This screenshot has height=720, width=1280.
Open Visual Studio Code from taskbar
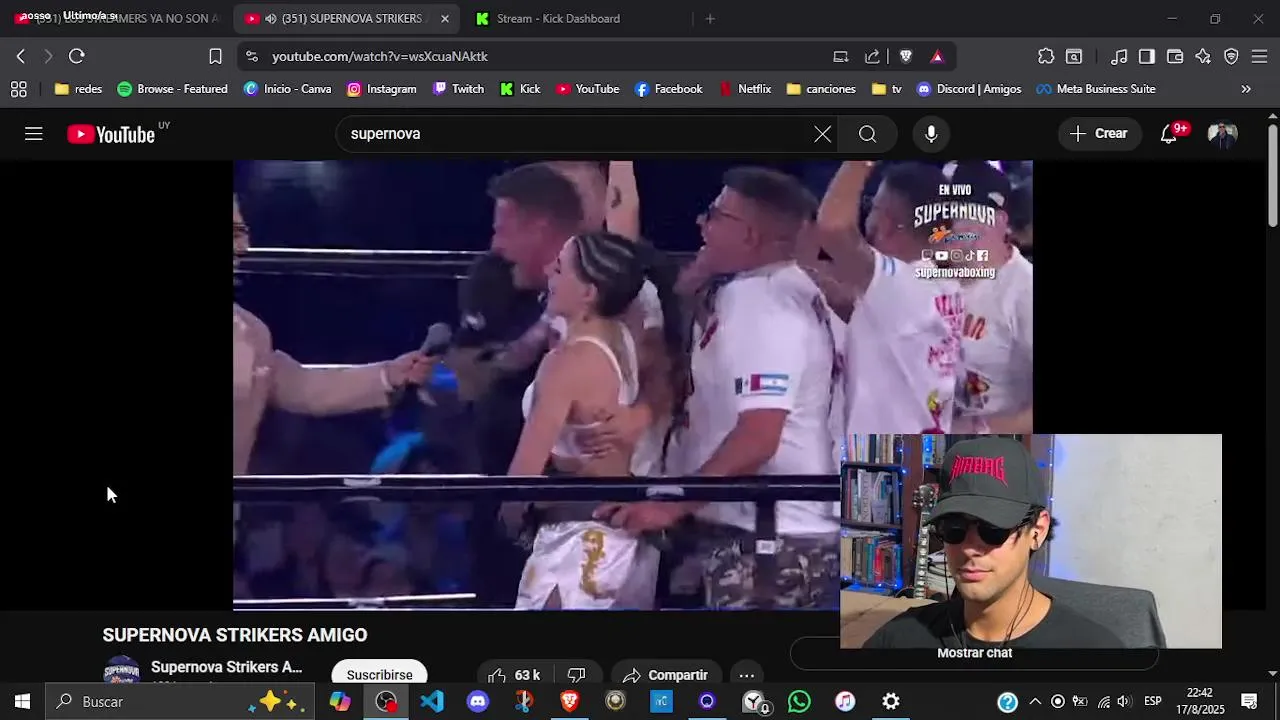[x=432, y=702]
